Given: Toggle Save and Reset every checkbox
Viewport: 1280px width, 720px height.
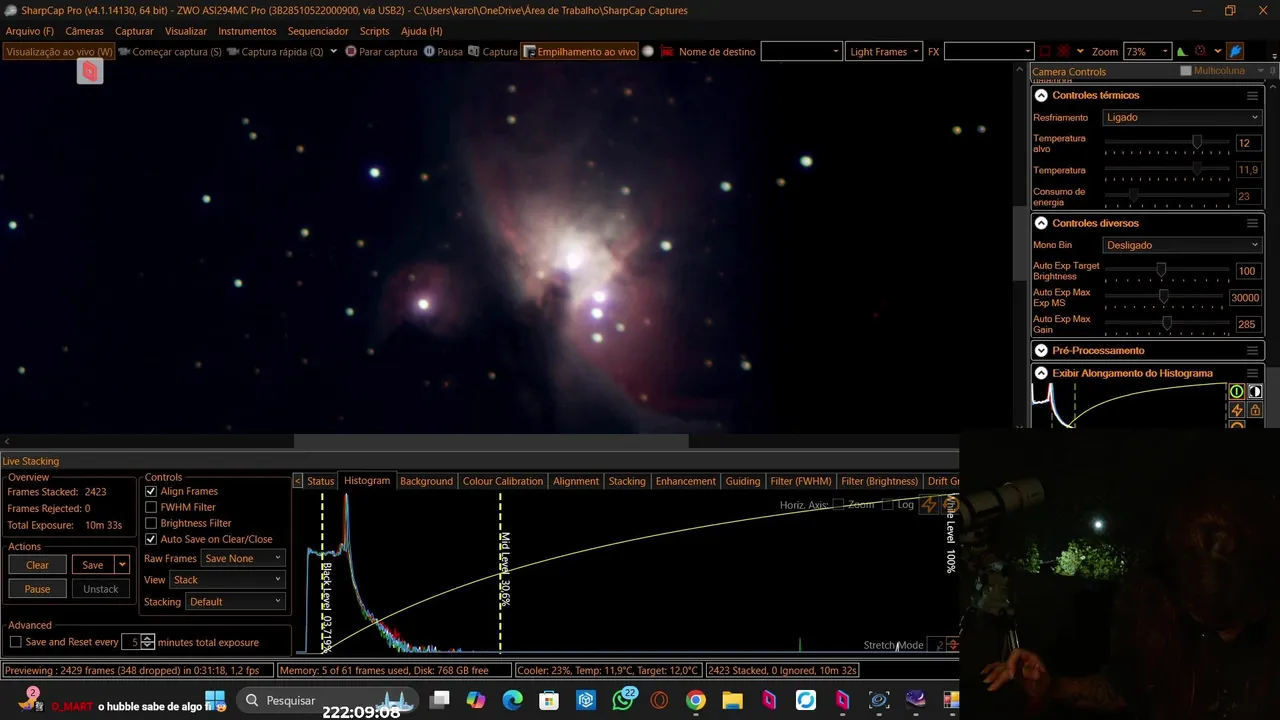Looking at the screenshot, I should point(15,642).
